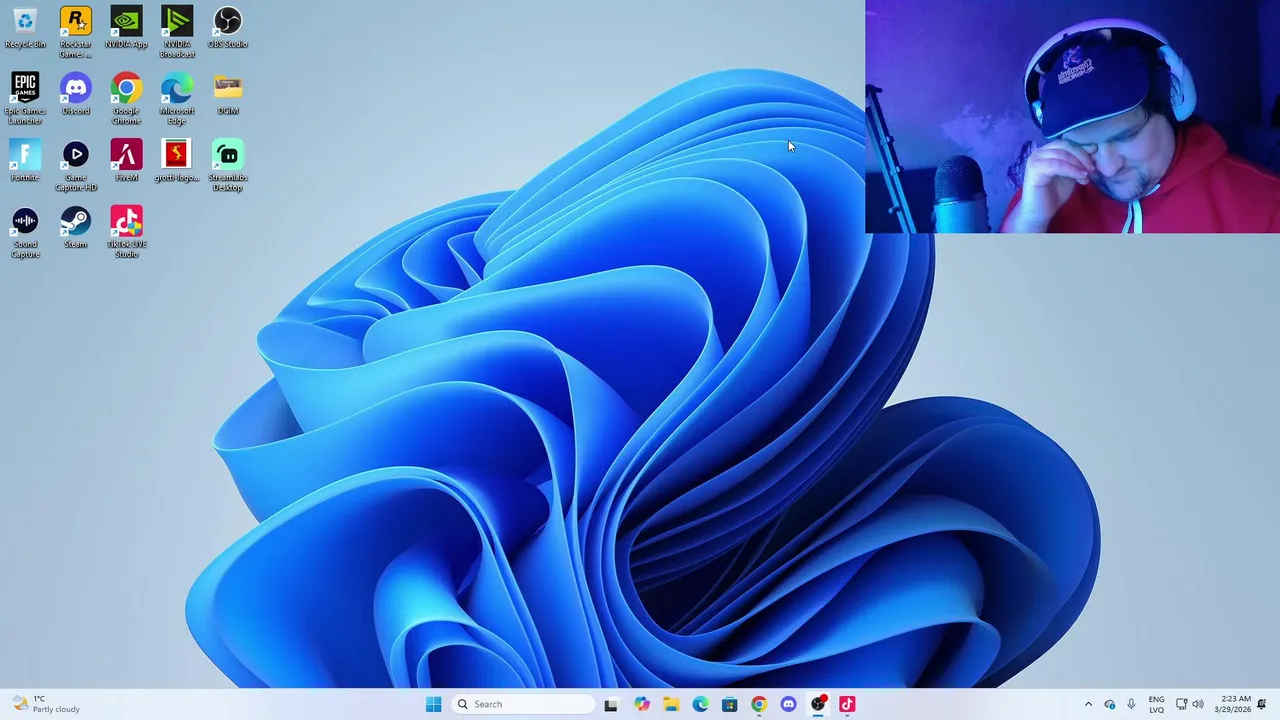The height and width of the screenshot is (720, 1280).
Task: Open Task View from the taskbar
Action: 611,704
